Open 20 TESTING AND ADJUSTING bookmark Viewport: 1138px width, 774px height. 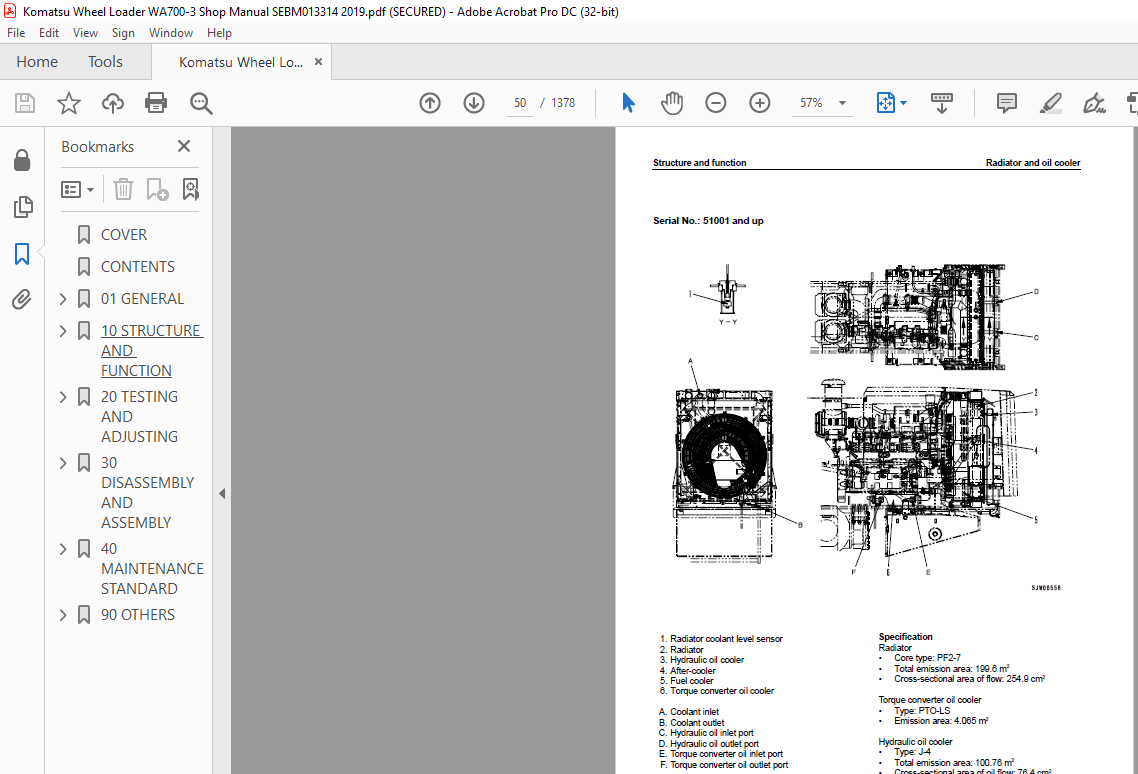click(139, 416)
